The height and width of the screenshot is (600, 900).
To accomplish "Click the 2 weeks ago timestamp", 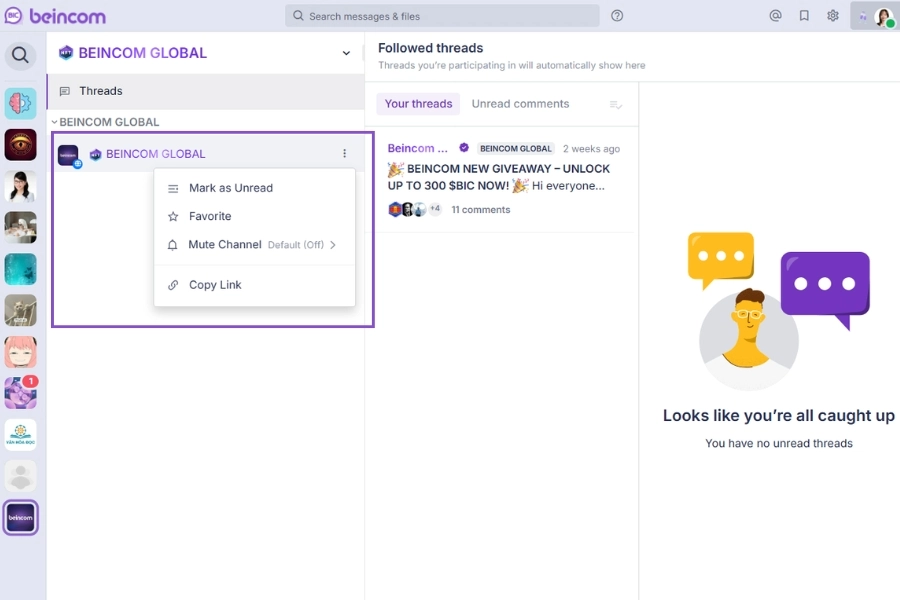I will [x=591, y=149].
